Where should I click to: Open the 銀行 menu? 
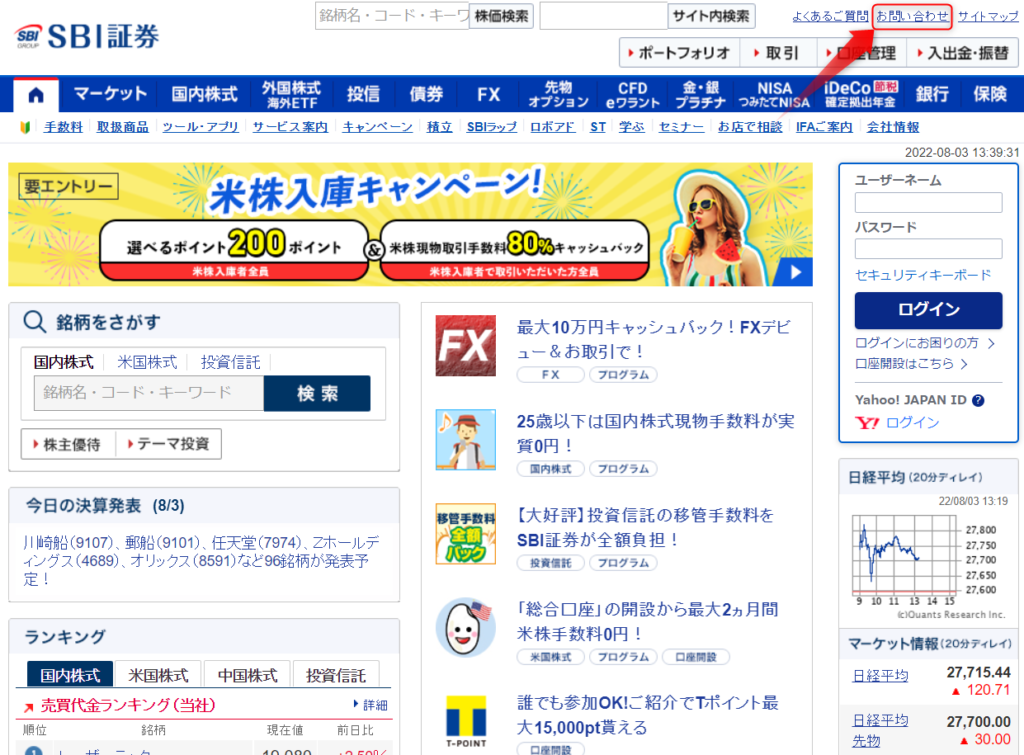tap(932, 95)
